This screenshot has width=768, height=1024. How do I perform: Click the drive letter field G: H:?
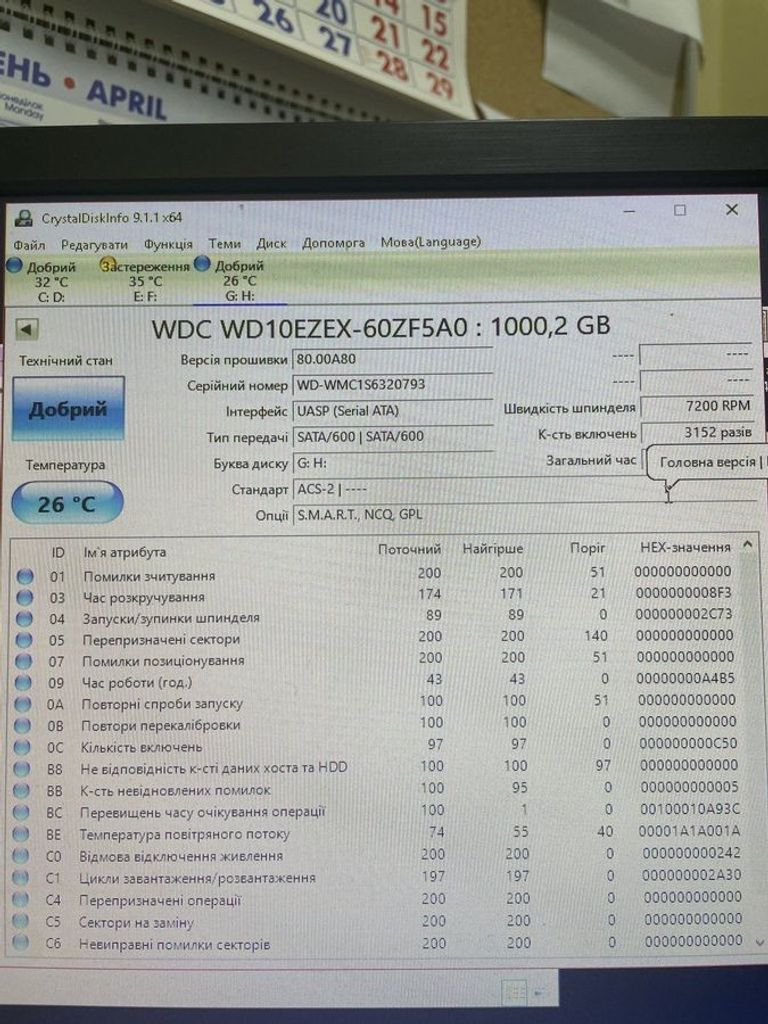click(x=392, y=463)
